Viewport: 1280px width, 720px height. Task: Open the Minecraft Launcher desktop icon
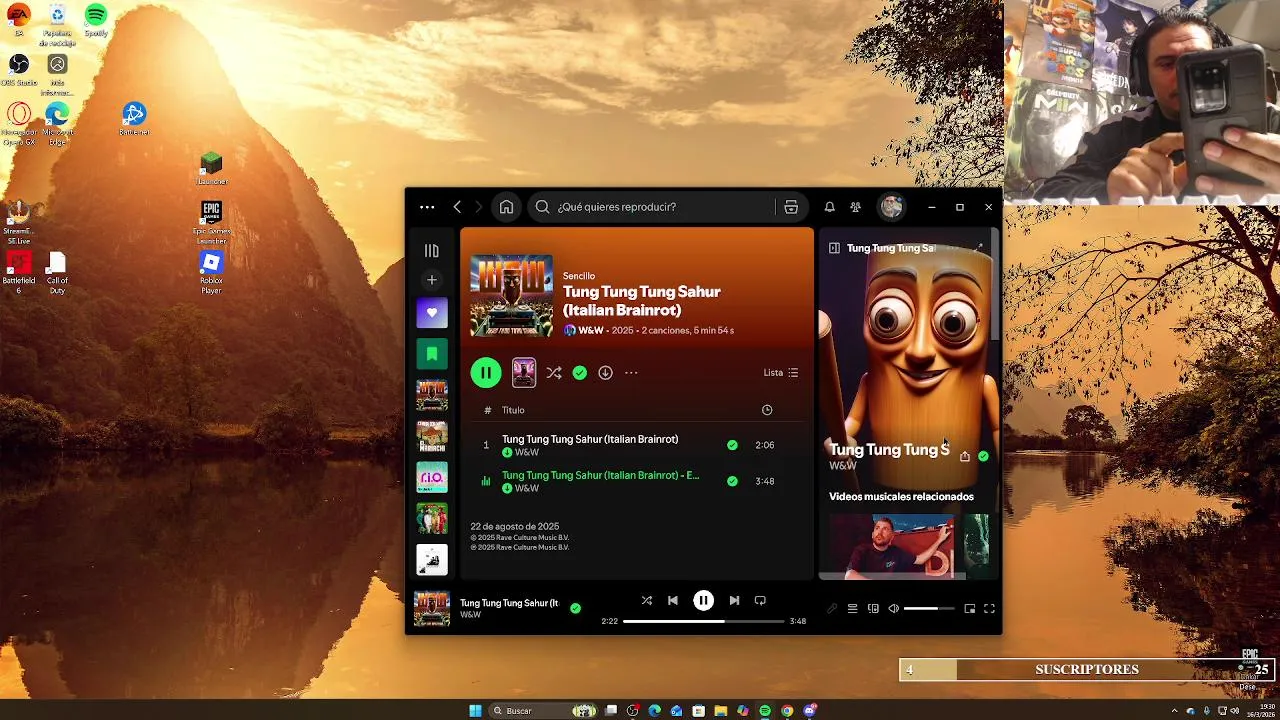pyautogui.click(x=211, y=168)
